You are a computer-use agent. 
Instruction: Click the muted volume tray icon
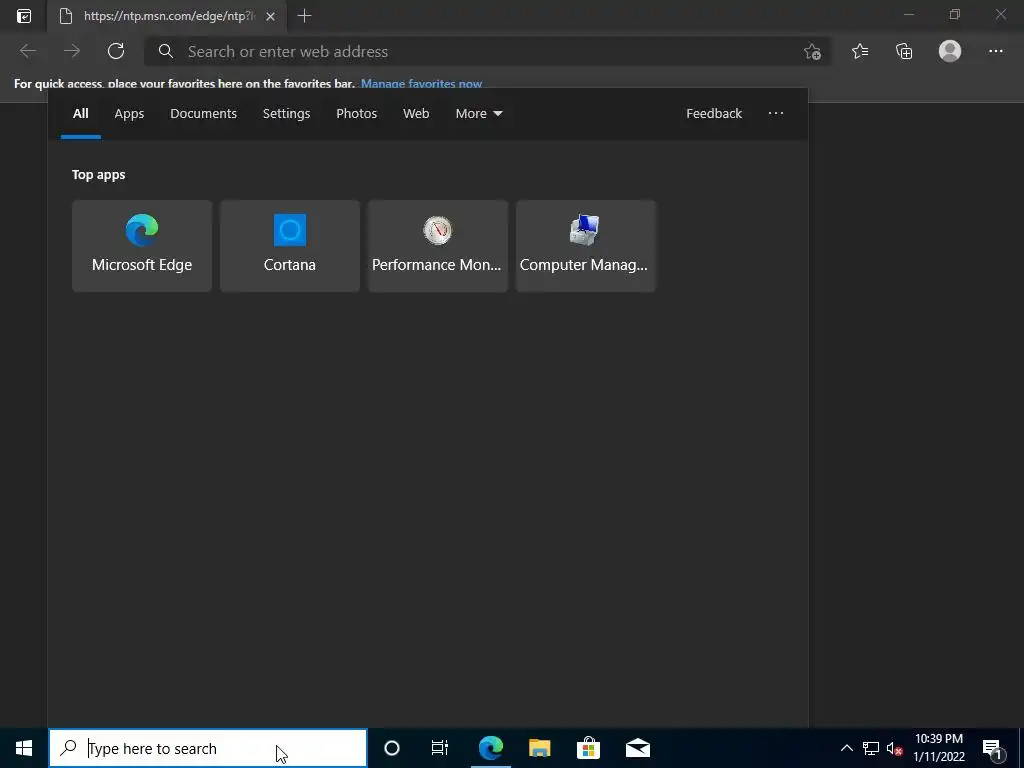point(894,748)
